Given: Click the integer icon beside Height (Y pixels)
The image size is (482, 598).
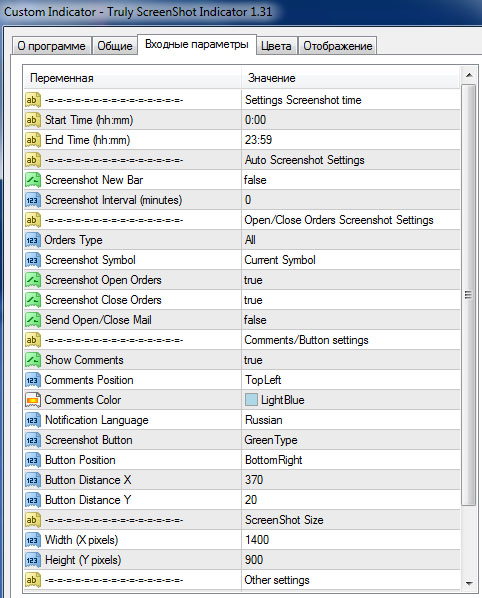Looking at the screenshot, I should 32,560.
